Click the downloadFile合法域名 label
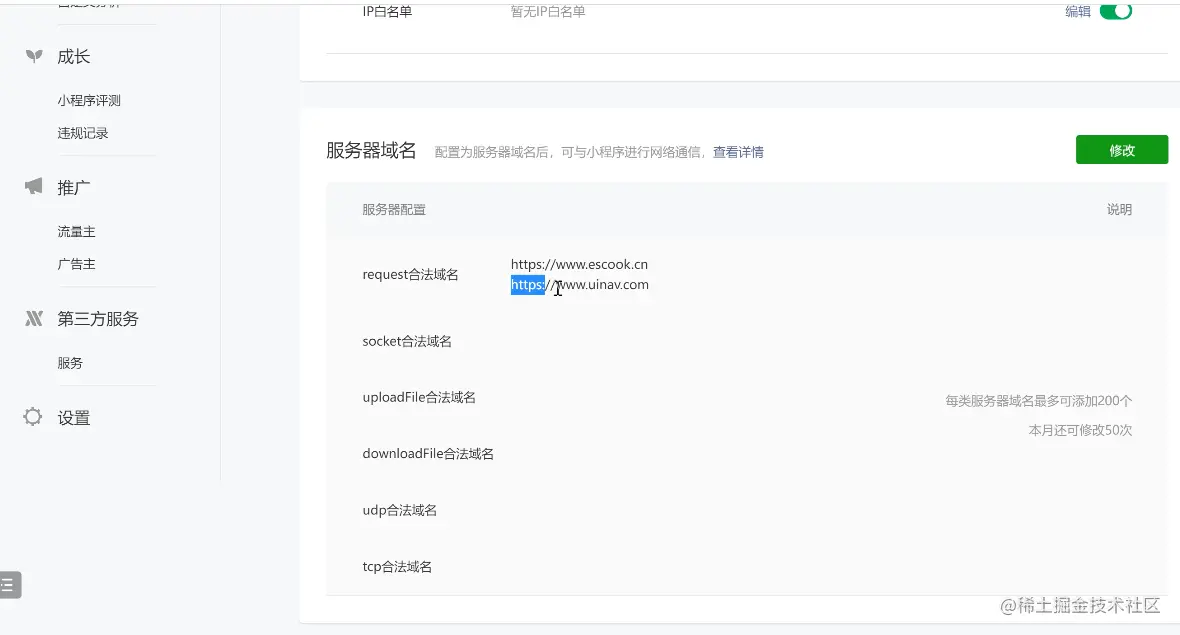Screen dimensions: 1180x635 [x=427, y=454]
